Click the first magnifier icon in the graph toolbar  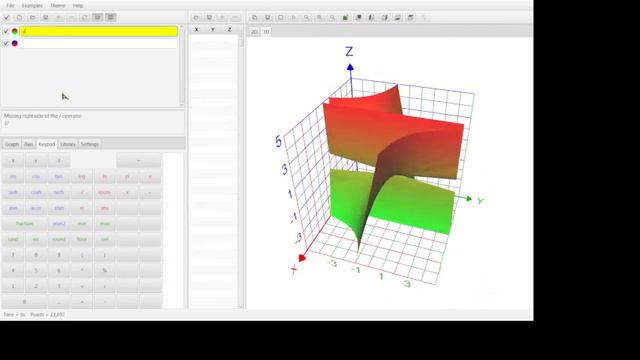(x=307, y=18)
